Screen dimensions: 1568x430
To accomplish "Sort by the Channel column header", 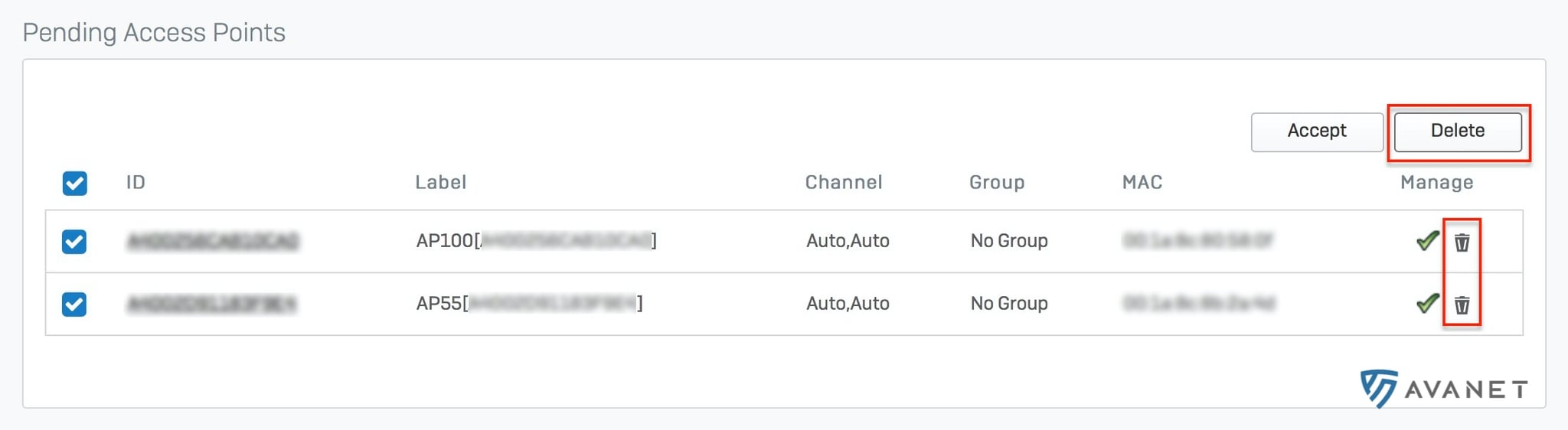I will click(844, 182).
